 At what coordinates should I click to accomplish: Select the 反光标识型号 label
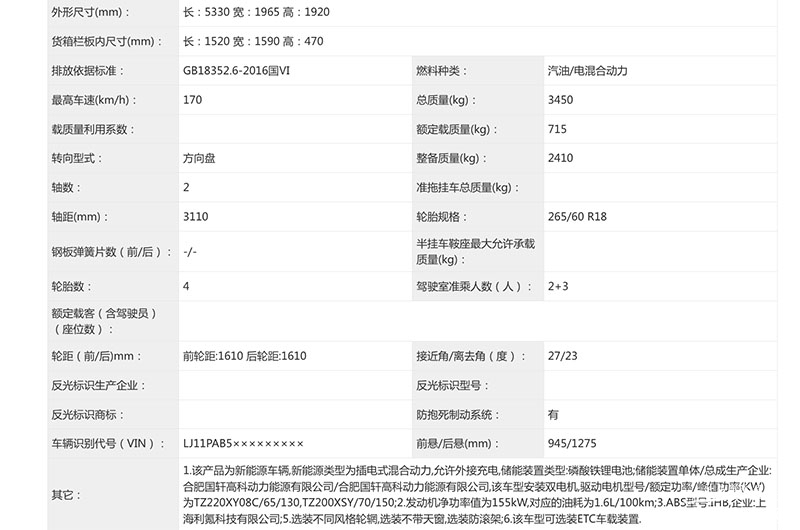pyautogui.click(x=452, y=386)
